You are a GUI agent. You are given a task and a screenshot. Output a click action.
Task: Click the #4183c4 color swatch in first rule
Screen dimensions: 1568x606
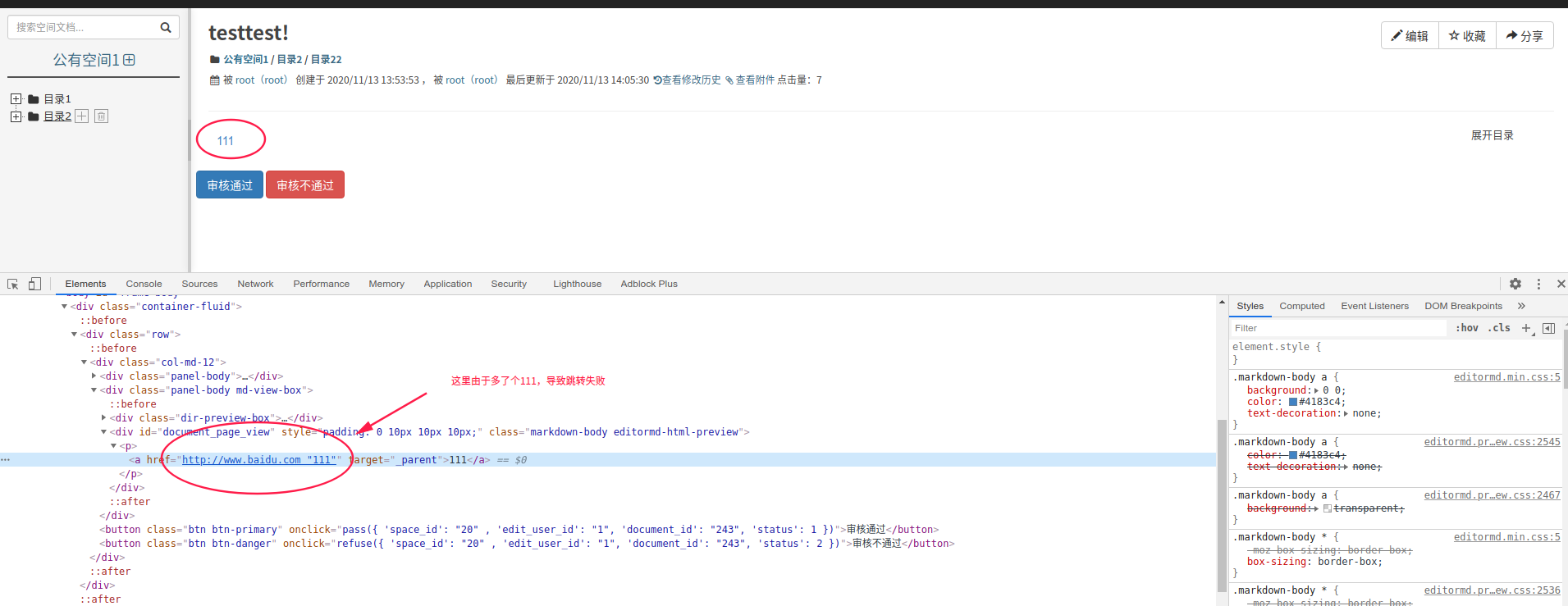1293,402
